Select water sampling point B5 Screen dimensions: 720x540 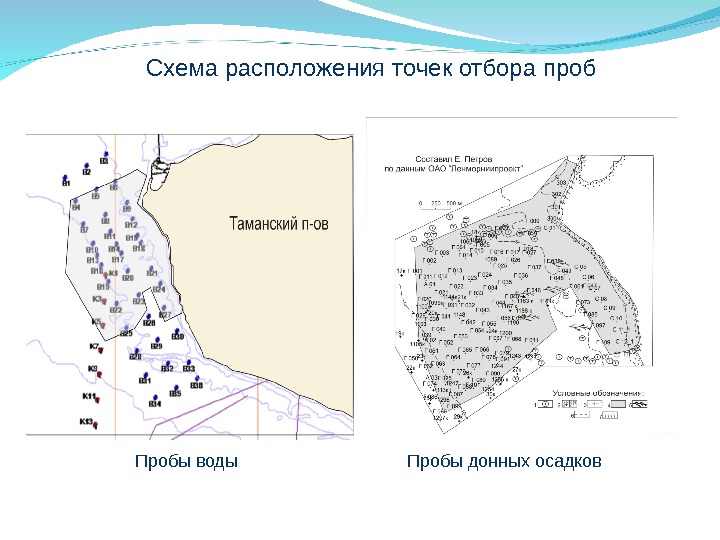click(96, 190)
